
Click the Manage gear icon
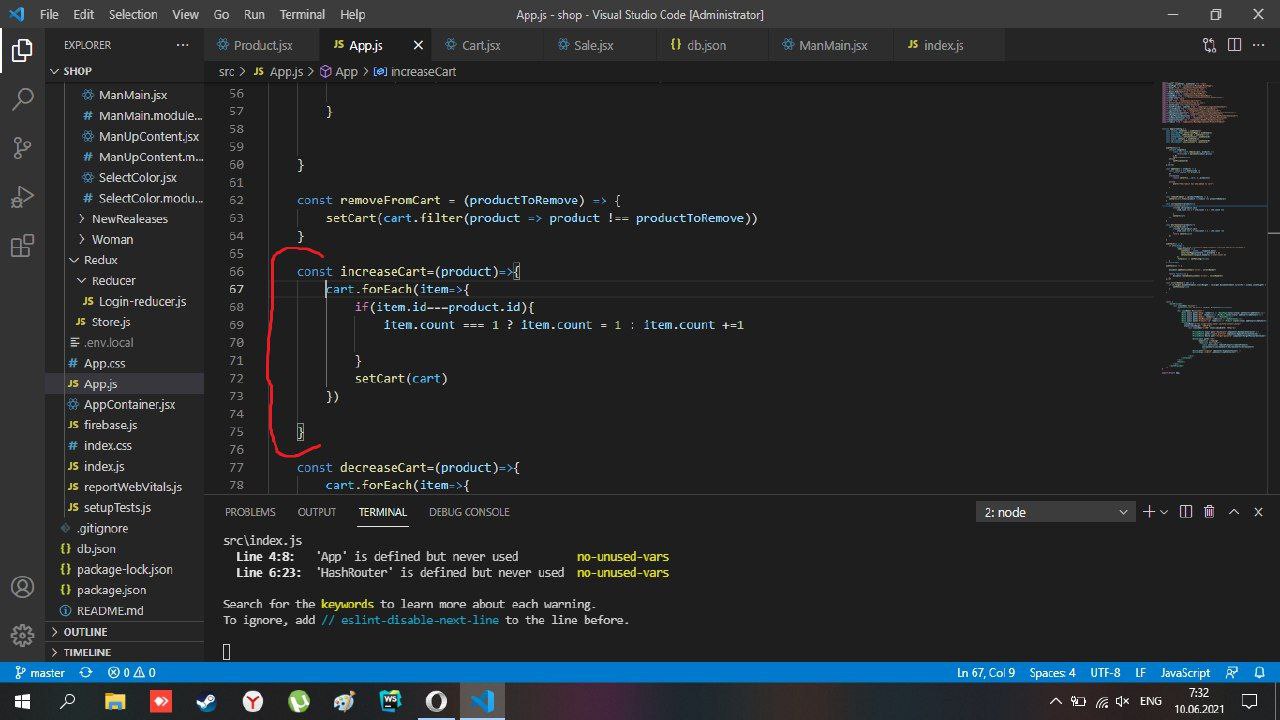click(x=22, y=635)
